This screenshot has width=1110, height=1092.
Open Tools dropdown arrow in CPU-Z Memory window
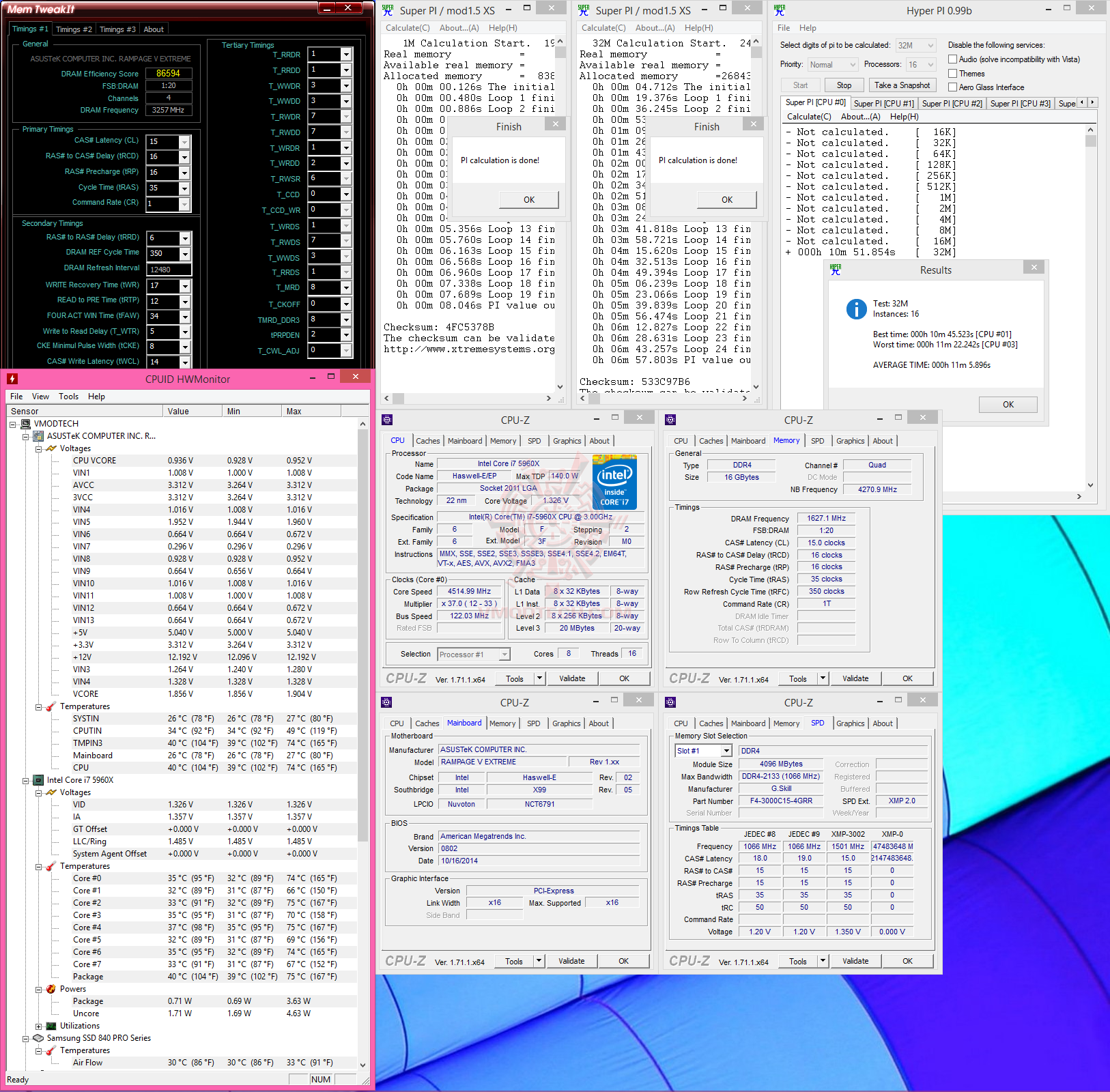point(823,678)
